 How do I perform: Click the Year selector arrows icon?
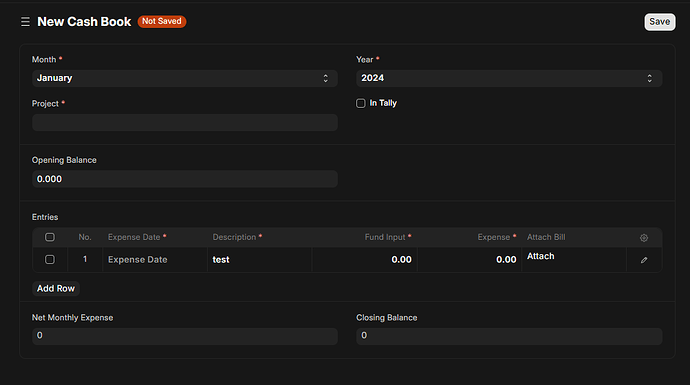(x=650, y=78)
